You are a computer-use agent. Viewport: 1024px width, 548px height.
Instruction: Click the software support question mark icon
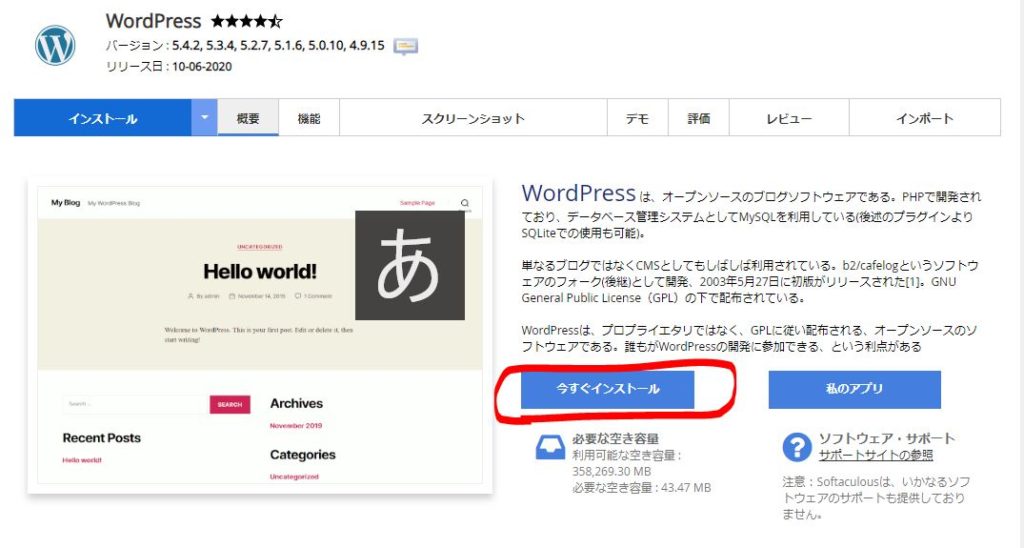pyautogui.click(x=797, y=447)
